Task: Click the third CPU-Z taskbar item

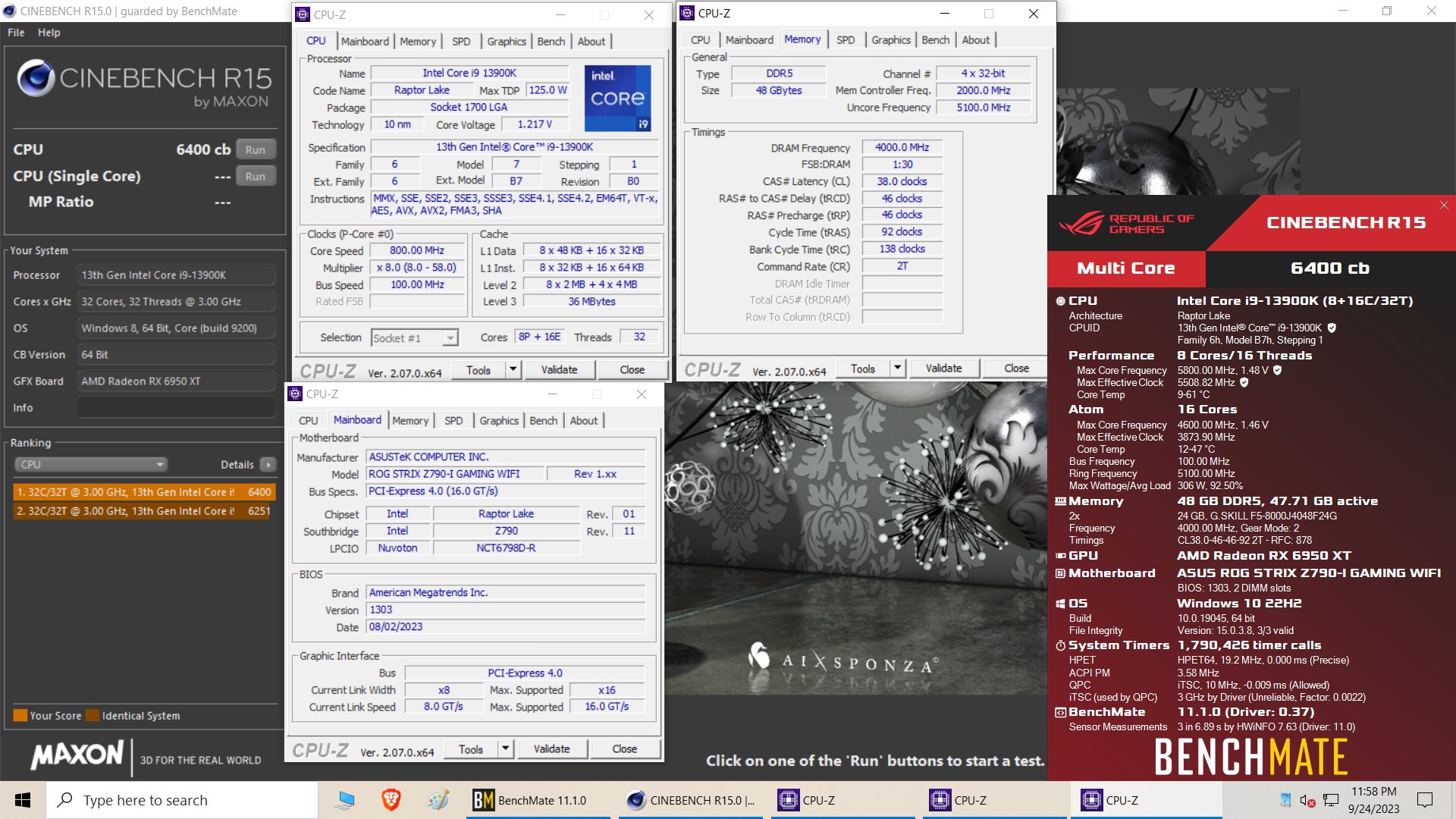Action: [x=1146, y=800]
